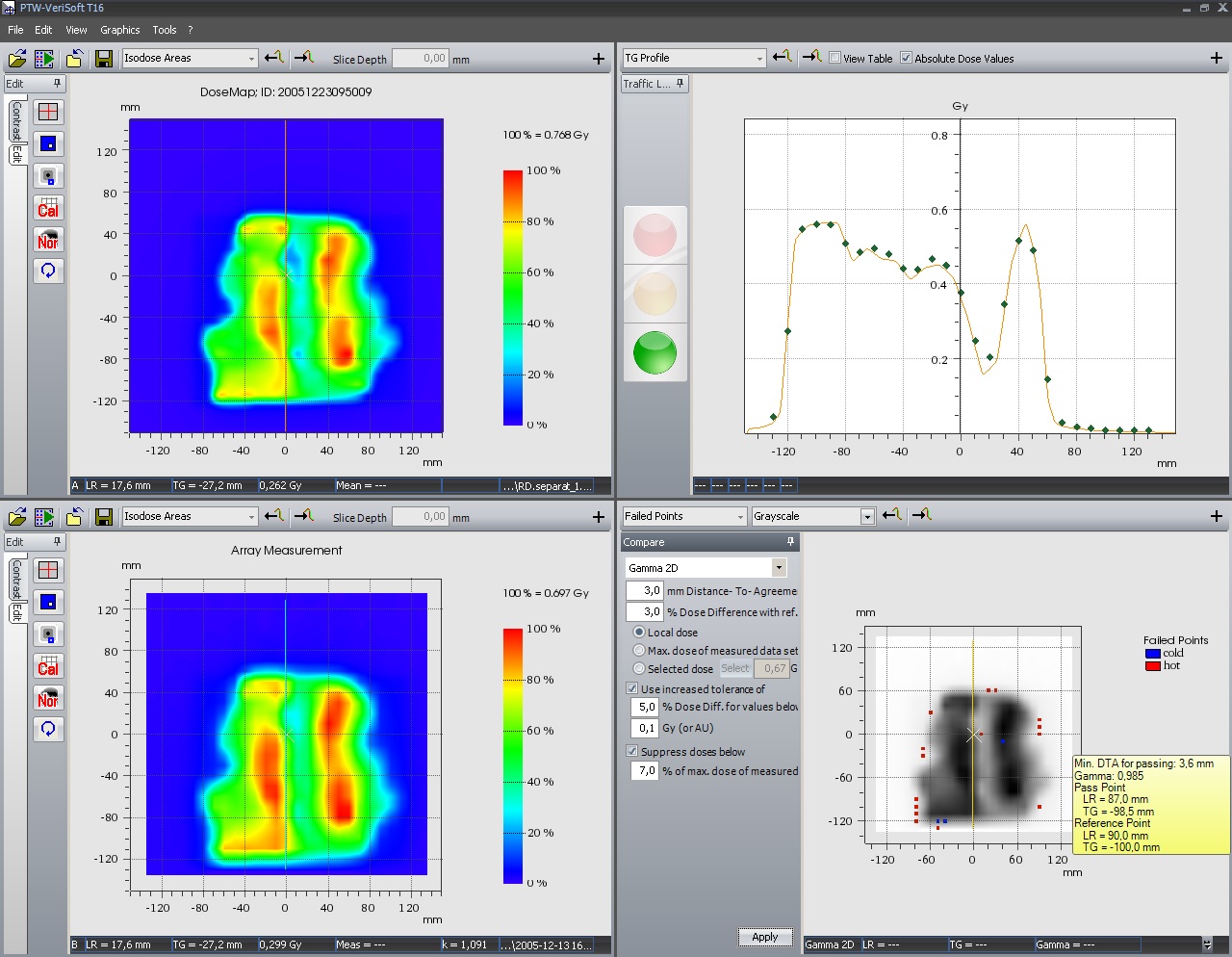Open file icon in Array Measurement panel toolbar

click(x=16, y=517)
